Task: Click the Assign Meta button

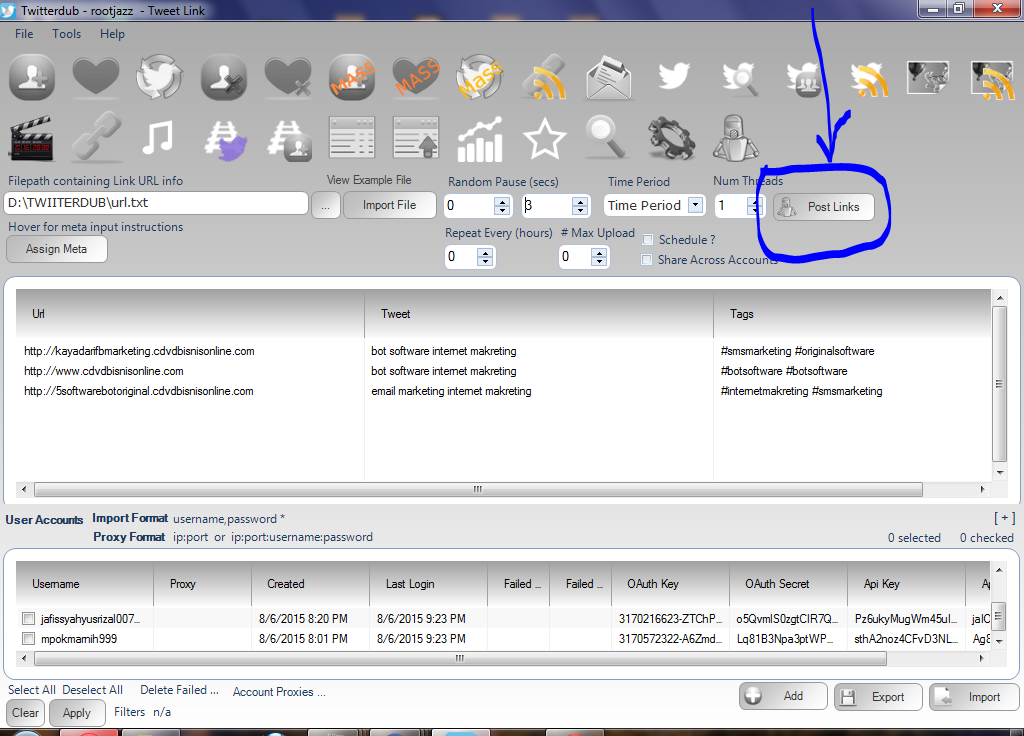Action: tap(56, 249)
